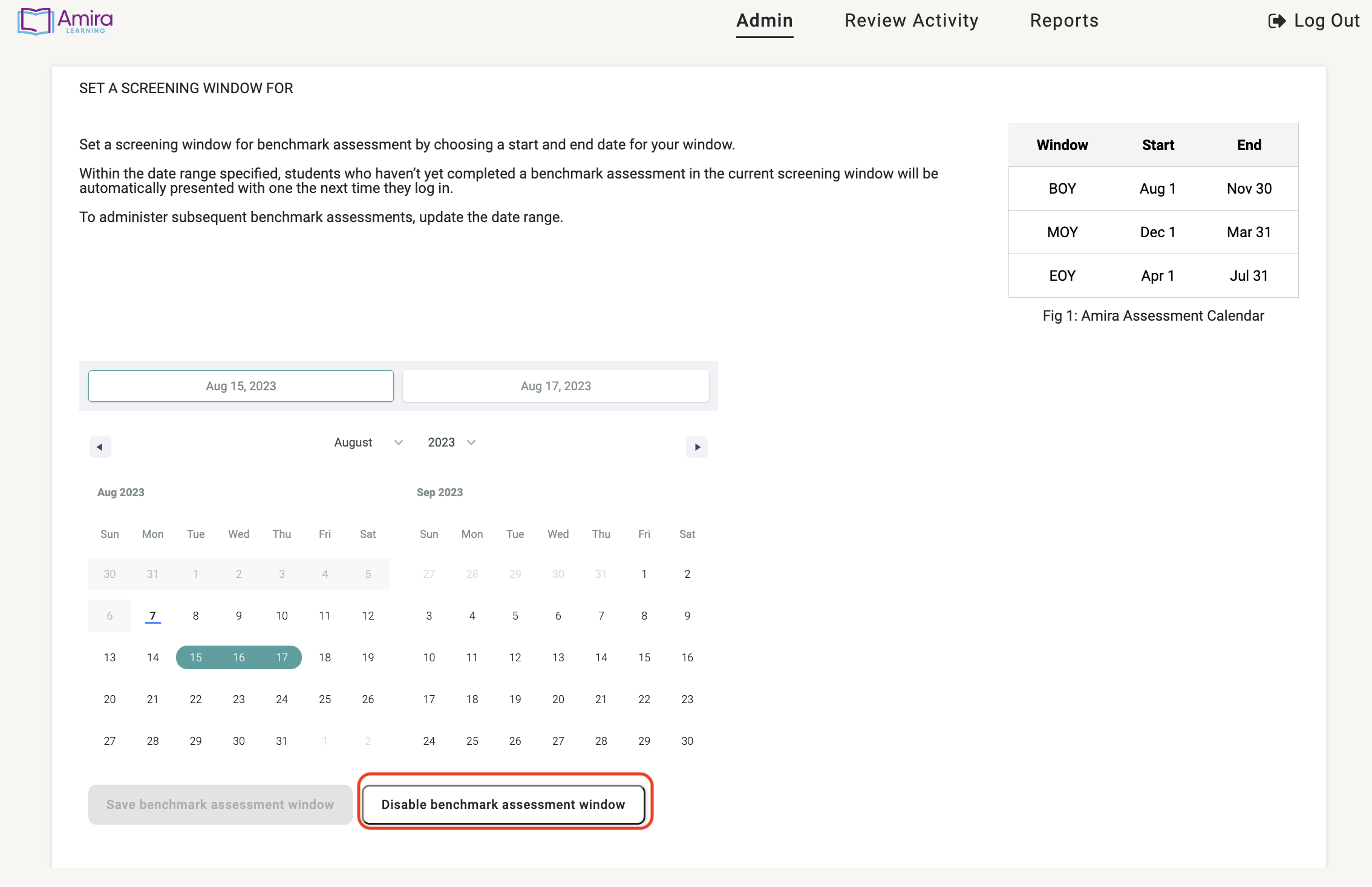Screen dimensions: 1372x887
Task: Click the Aug 2023 month label
Action: coord(121,493)
